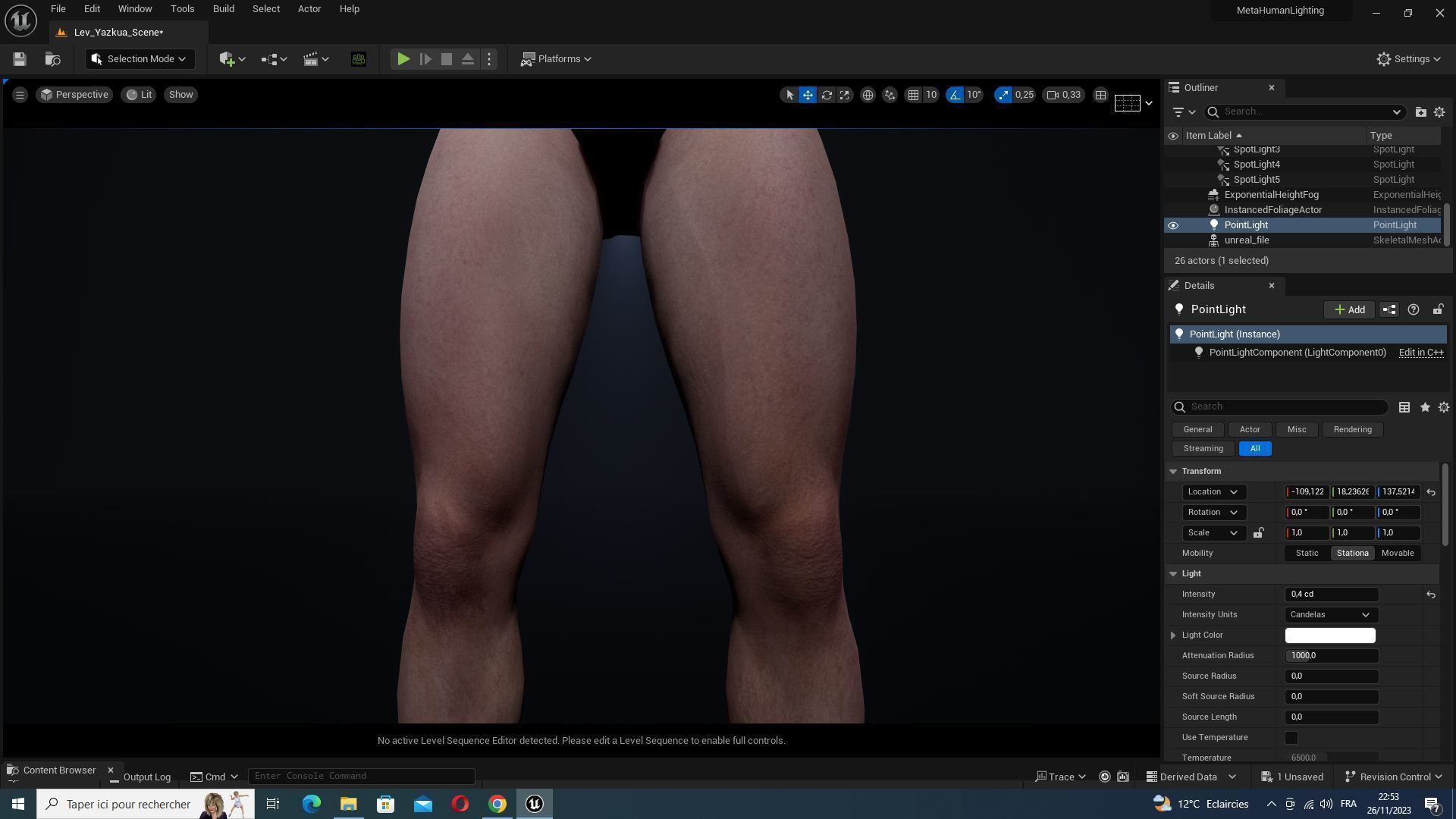Click the Attenuation Radius value field
Image resolution: width=1456 pixels, height=819 pixels.
click(x=1331, y=656)
